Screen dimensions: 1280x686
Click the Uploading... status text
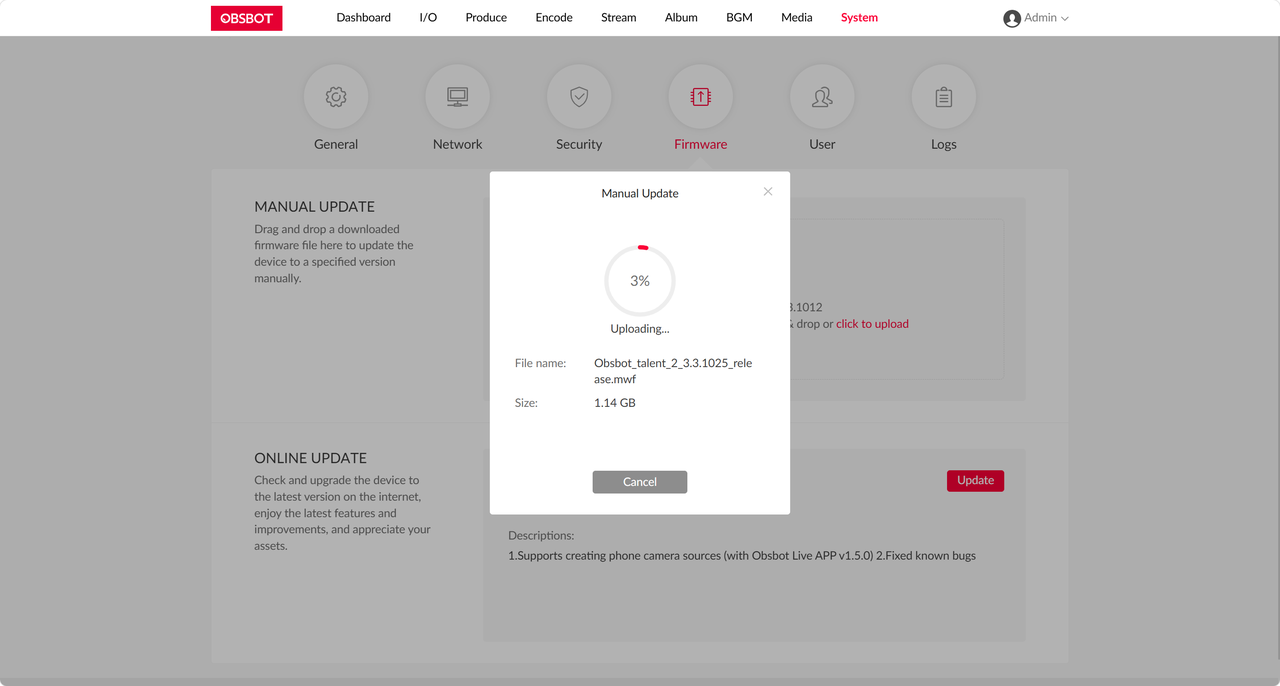coord(640,328)
